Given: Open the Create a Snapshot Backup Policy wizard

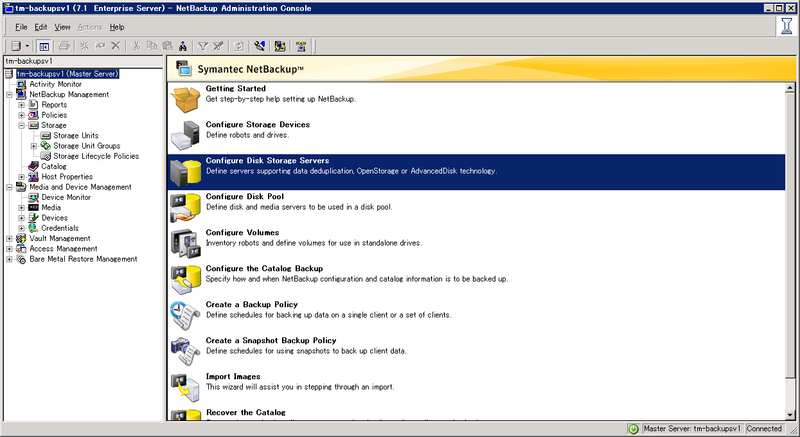Looking at the screenshot, I should (x=477, y=351).
